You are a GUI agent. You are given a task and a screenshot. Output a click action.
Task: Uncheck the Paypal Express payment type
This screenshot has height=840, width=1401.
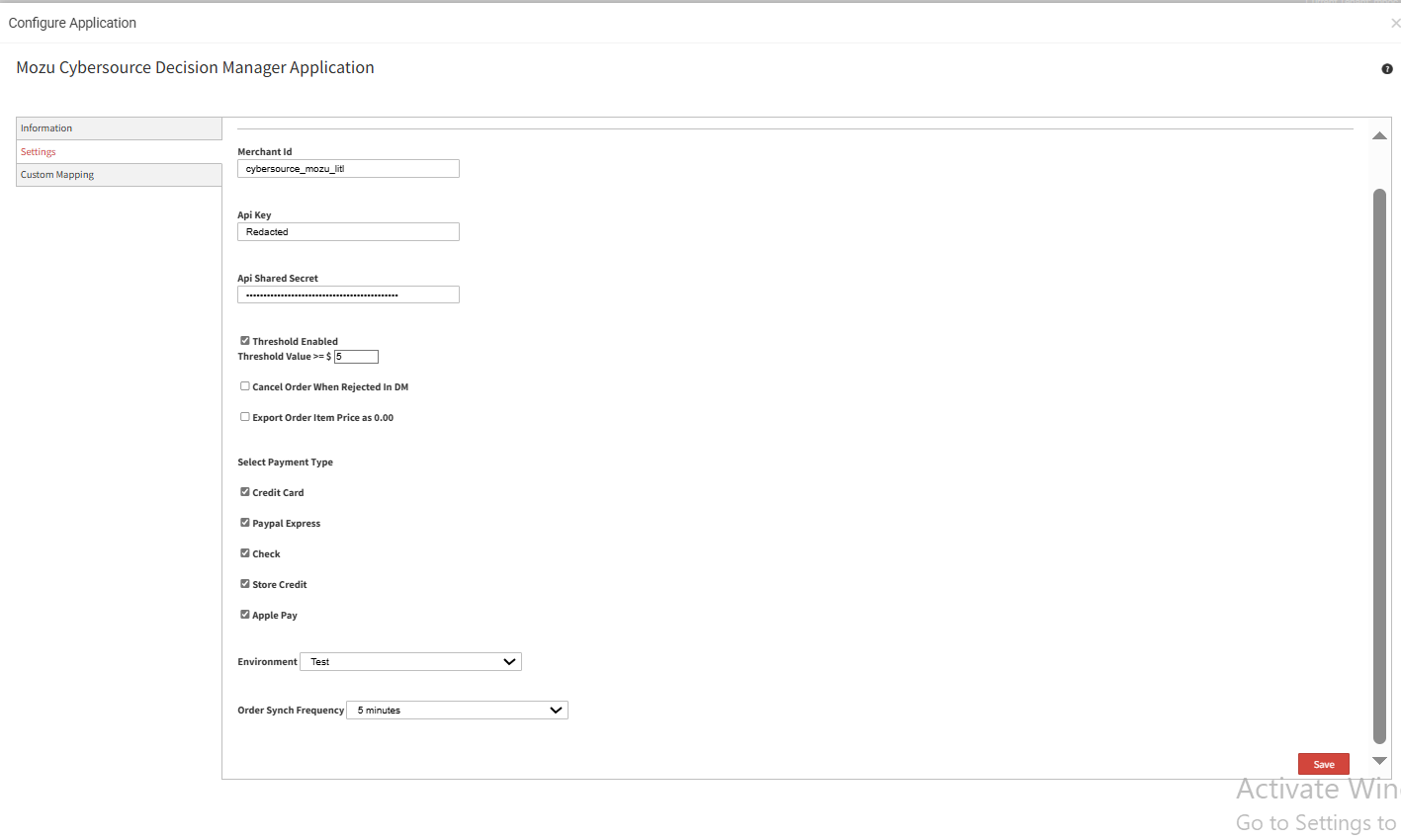pyautogui.click(x=244, y=522)
